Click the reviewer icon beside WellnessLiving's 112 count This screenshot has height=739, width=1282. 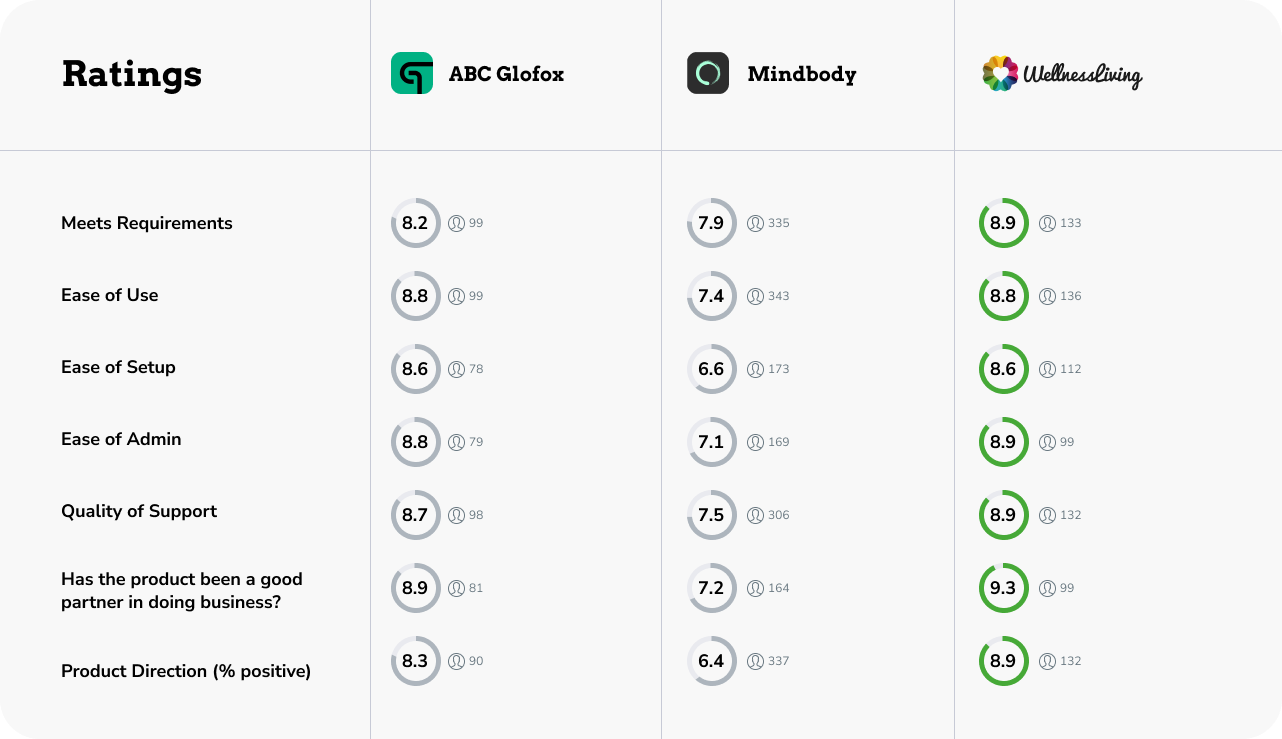1047,369
